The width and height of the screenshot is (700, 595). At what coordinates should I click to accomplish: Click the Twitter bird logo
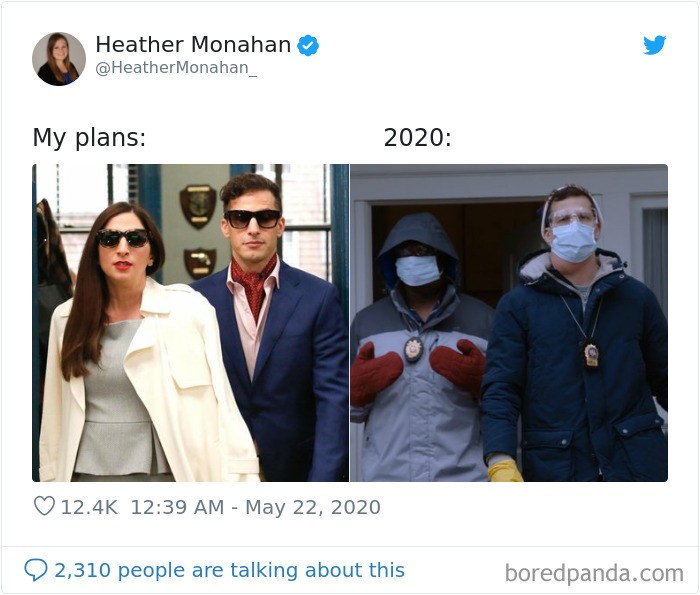[x=654, y=45]
